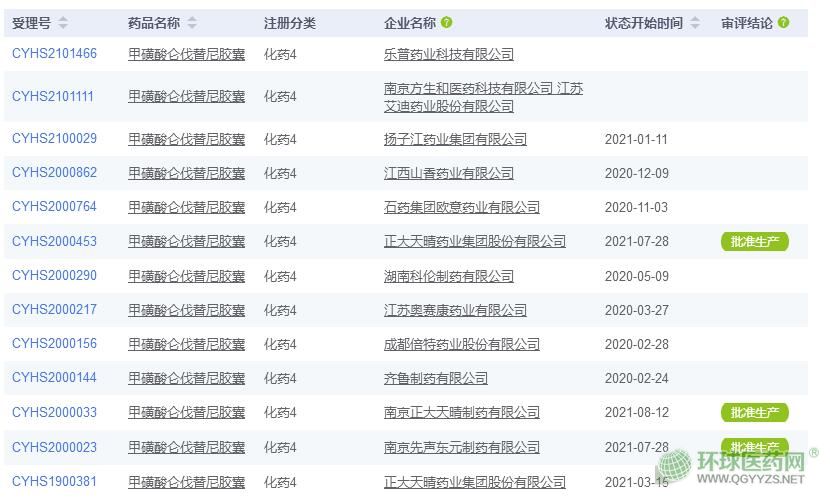Click 批准生产 badge in CYHS2000033 row

click(x=754, y=412)
